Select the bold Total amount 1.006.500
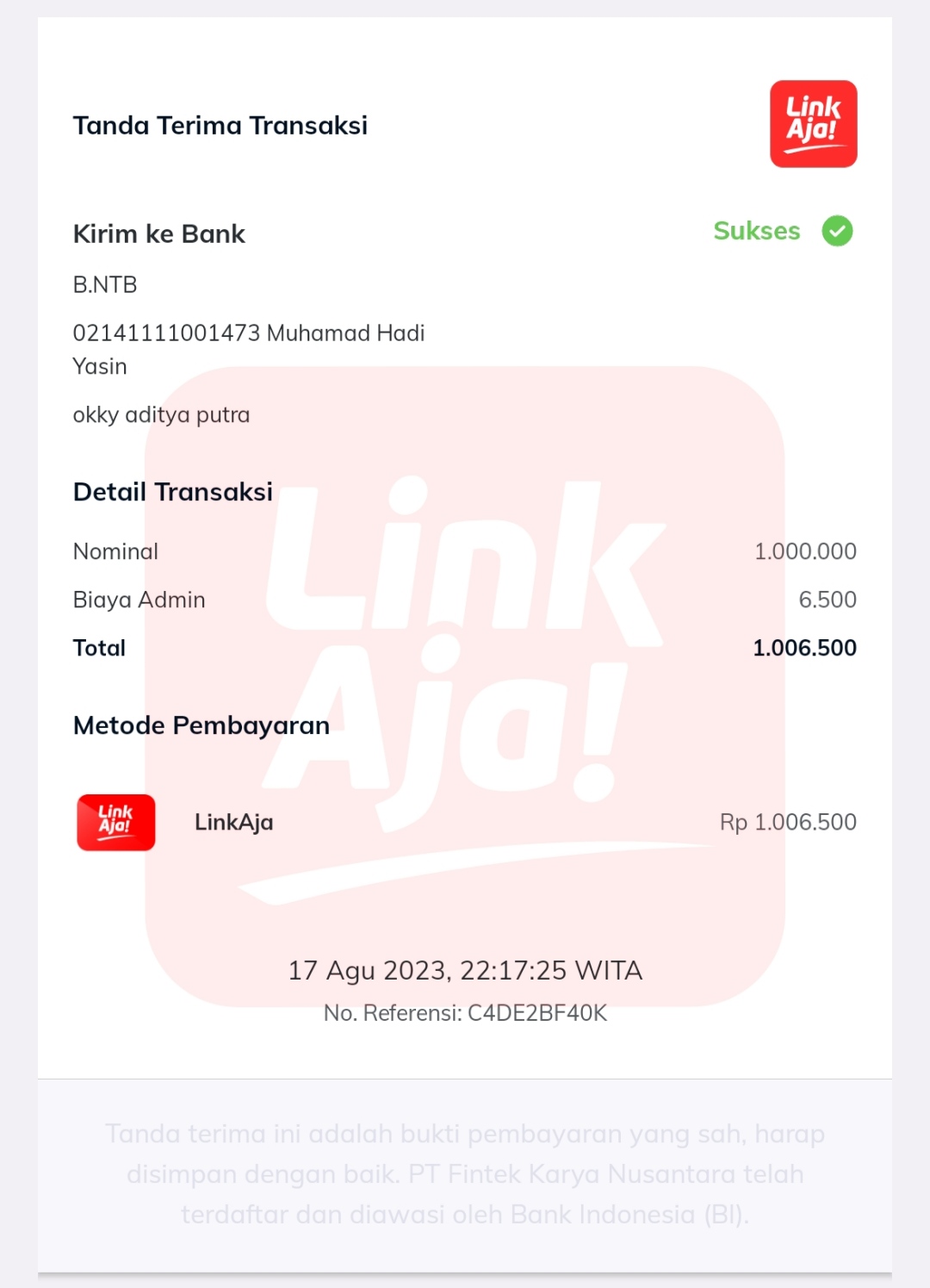The image size is (930, 1288). coord(804,648)
